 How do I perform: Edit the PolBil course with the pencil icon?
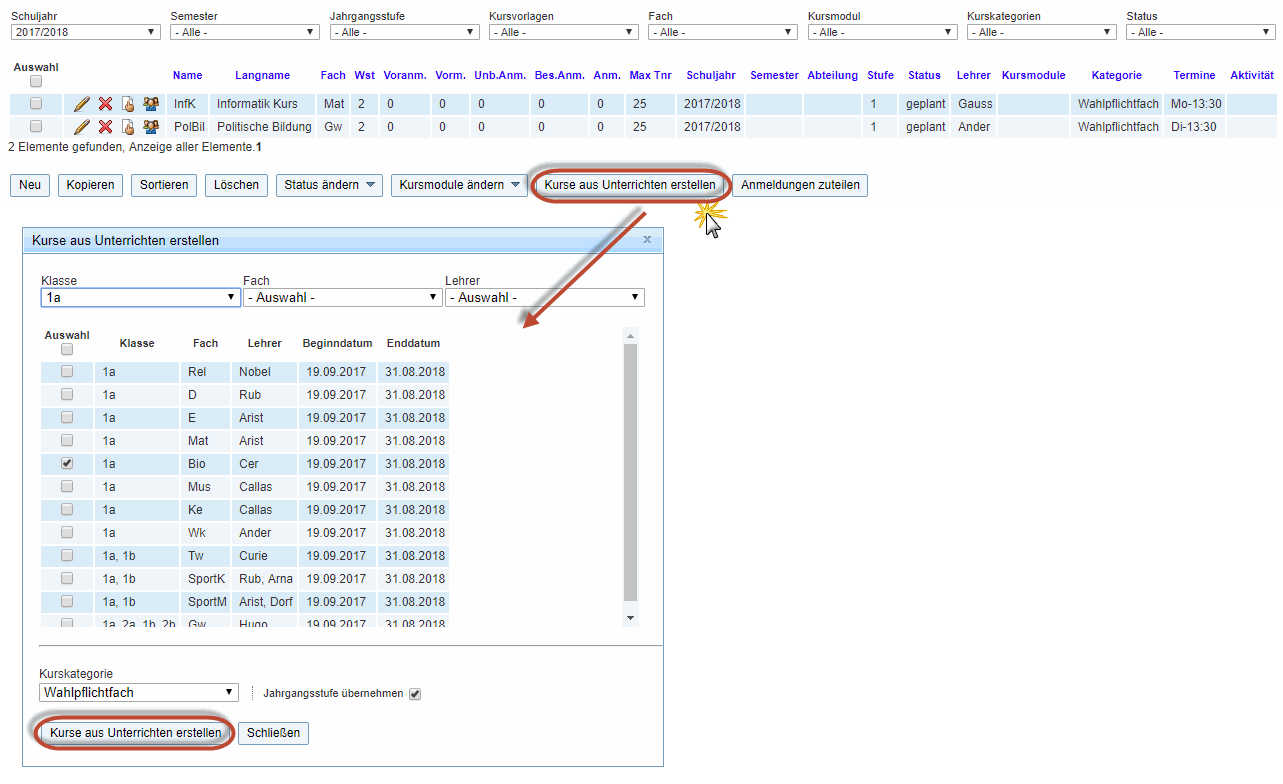[82, 127]
